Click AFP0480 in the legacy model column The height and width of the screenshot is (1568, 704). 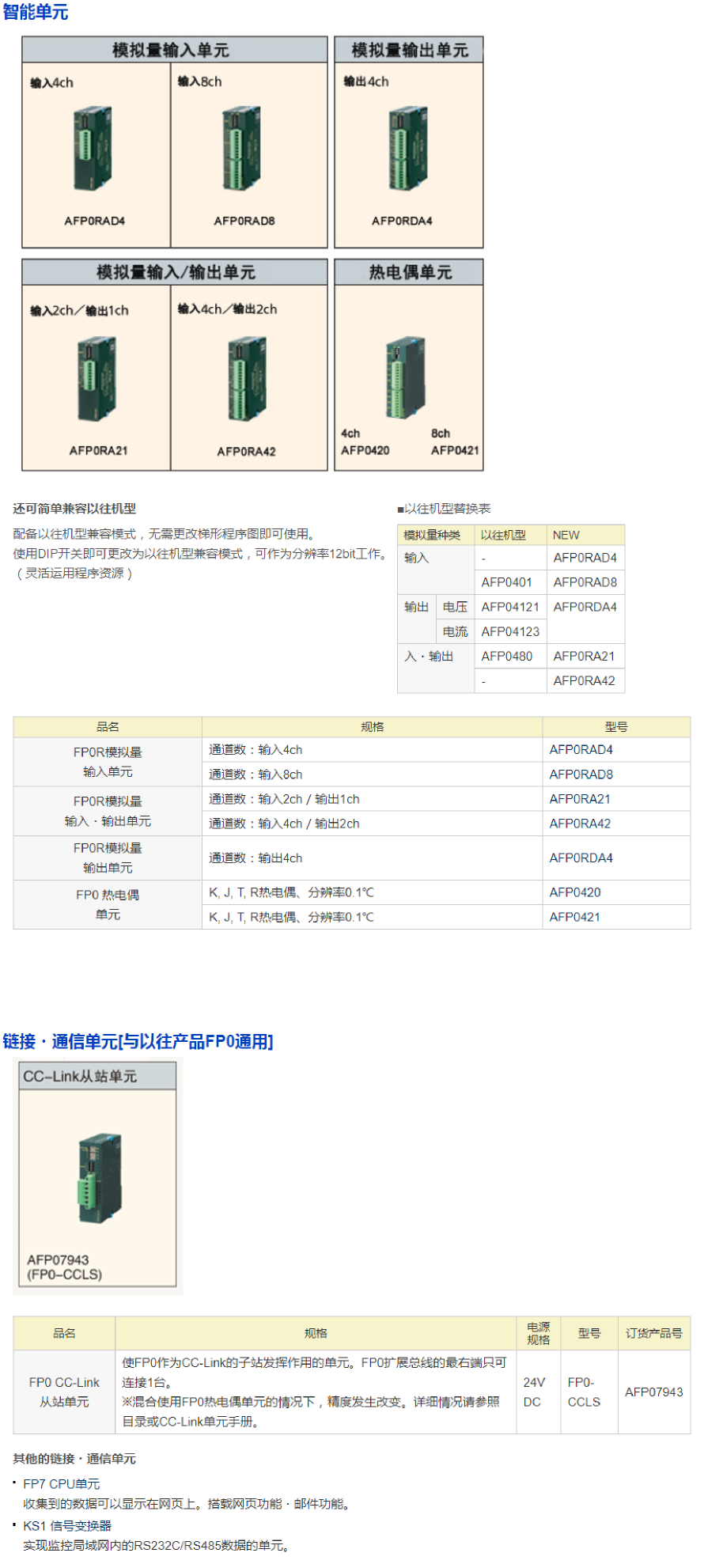[x=506, y=656]
